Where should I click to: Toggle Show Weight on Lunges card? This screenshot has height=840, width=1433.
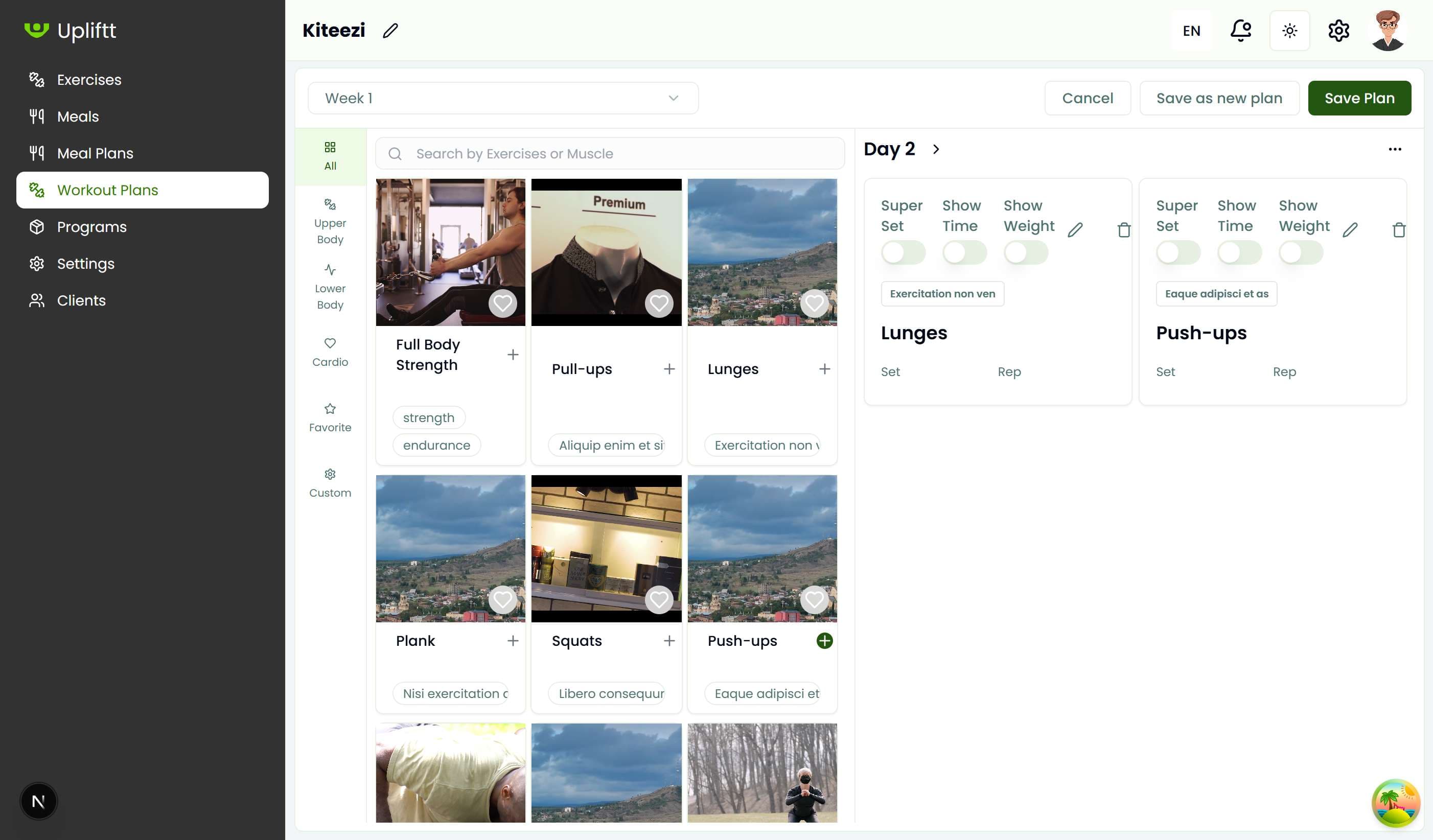[1025, 252]
